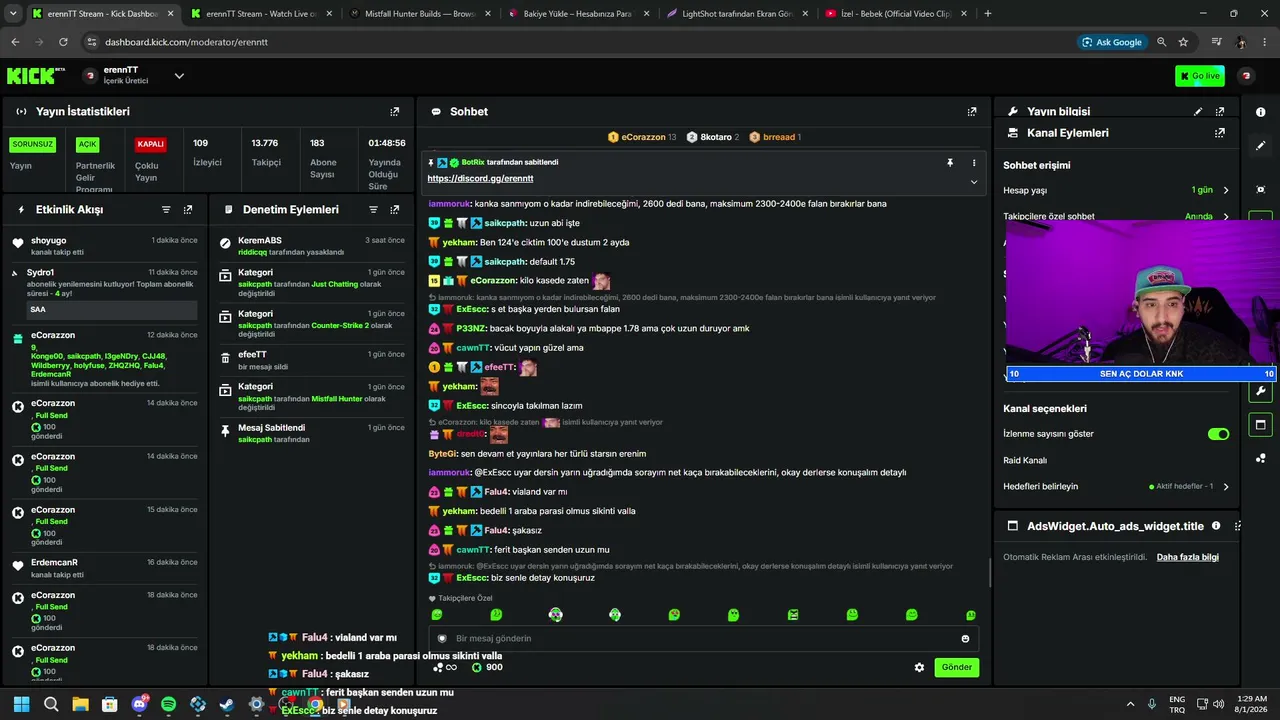Click the Raid Kanalı option
This screenshot has height=720, width=1280.
pos(1025,461)
